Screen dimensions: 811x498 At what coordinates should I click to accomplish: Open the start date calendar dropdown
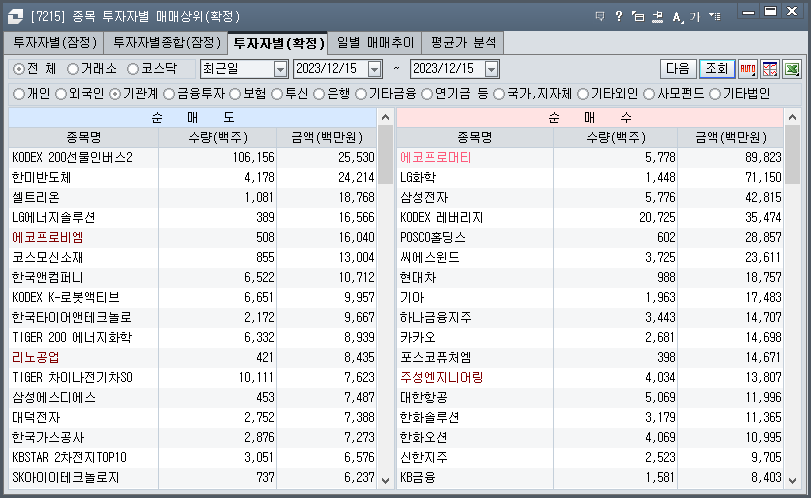click(x=374, y=69)
